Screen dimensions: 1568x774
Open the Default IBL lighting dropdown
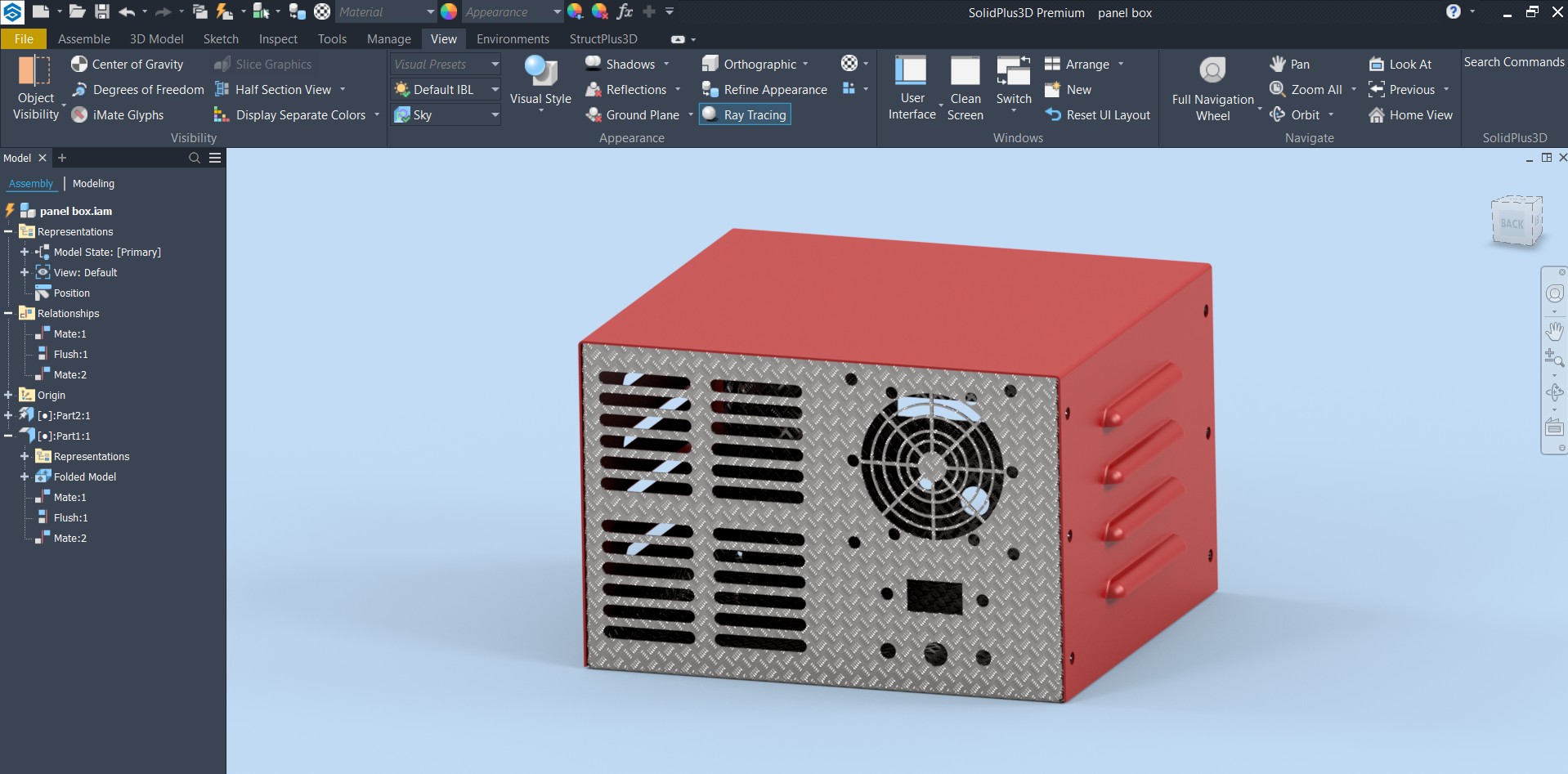coord(446,90)
